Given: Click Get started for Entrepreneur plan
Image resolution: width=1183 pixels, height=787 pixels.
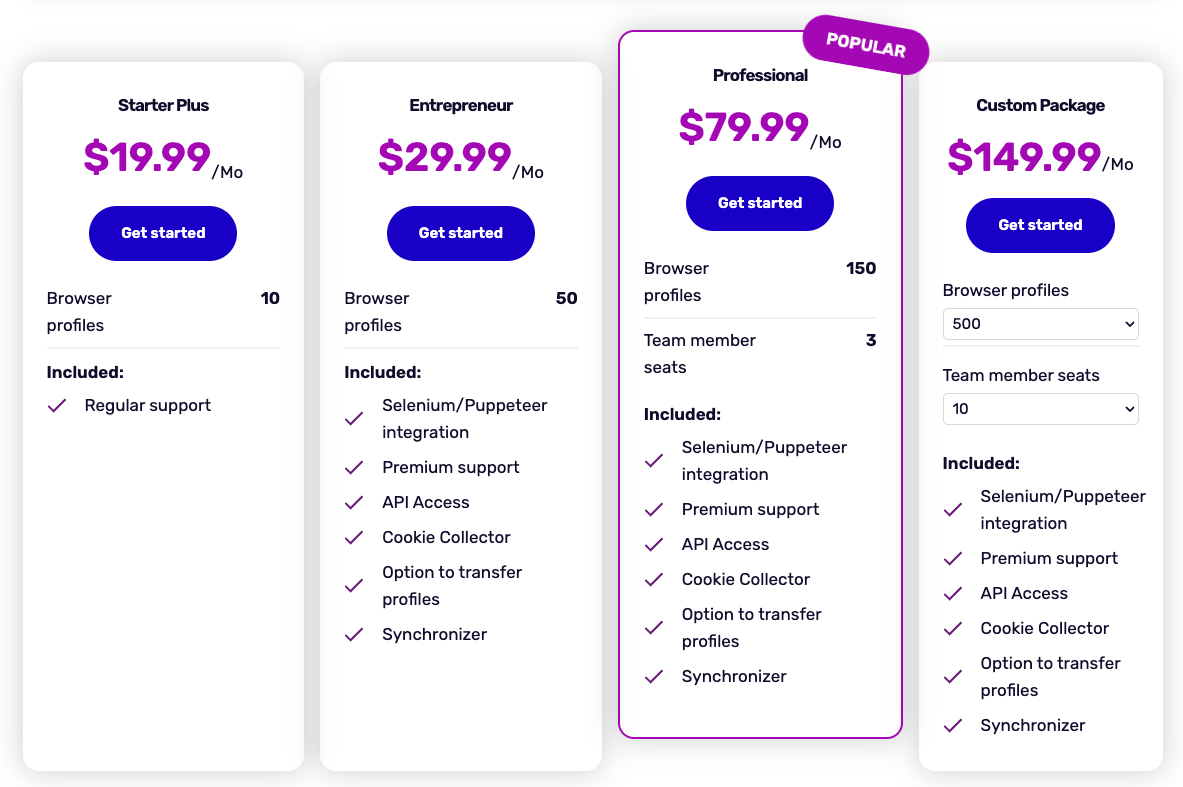Looking at the screenshot, I should point(461,233).
